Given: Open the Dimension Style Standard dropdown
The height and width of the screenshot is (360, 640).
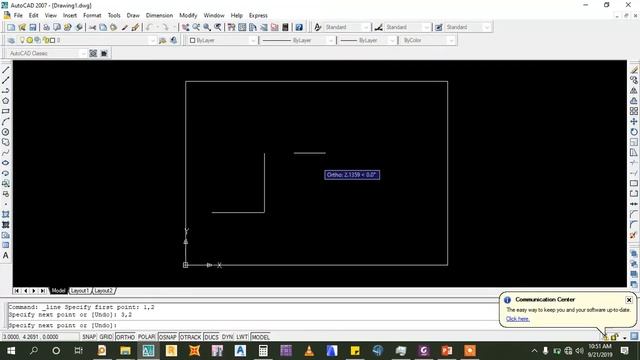Looking at the screenshot, I should (x=407, y=27).
